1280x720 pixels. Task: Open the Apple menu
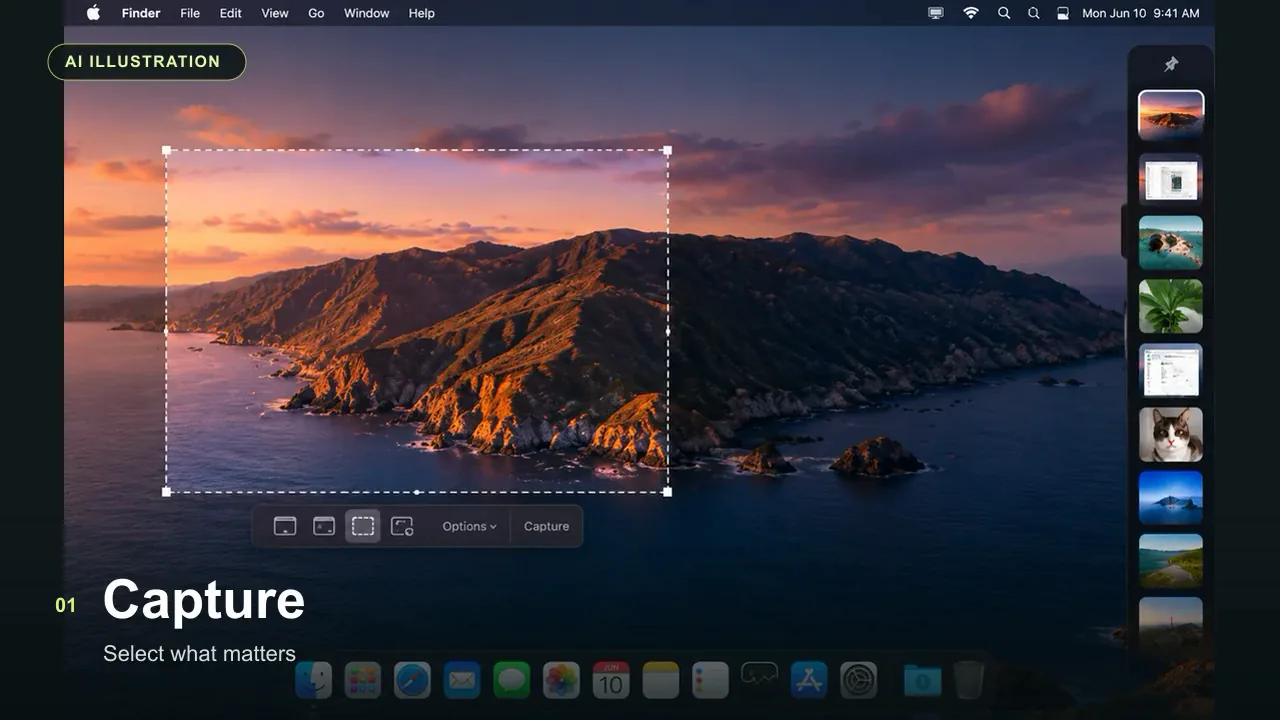[93, 13]
